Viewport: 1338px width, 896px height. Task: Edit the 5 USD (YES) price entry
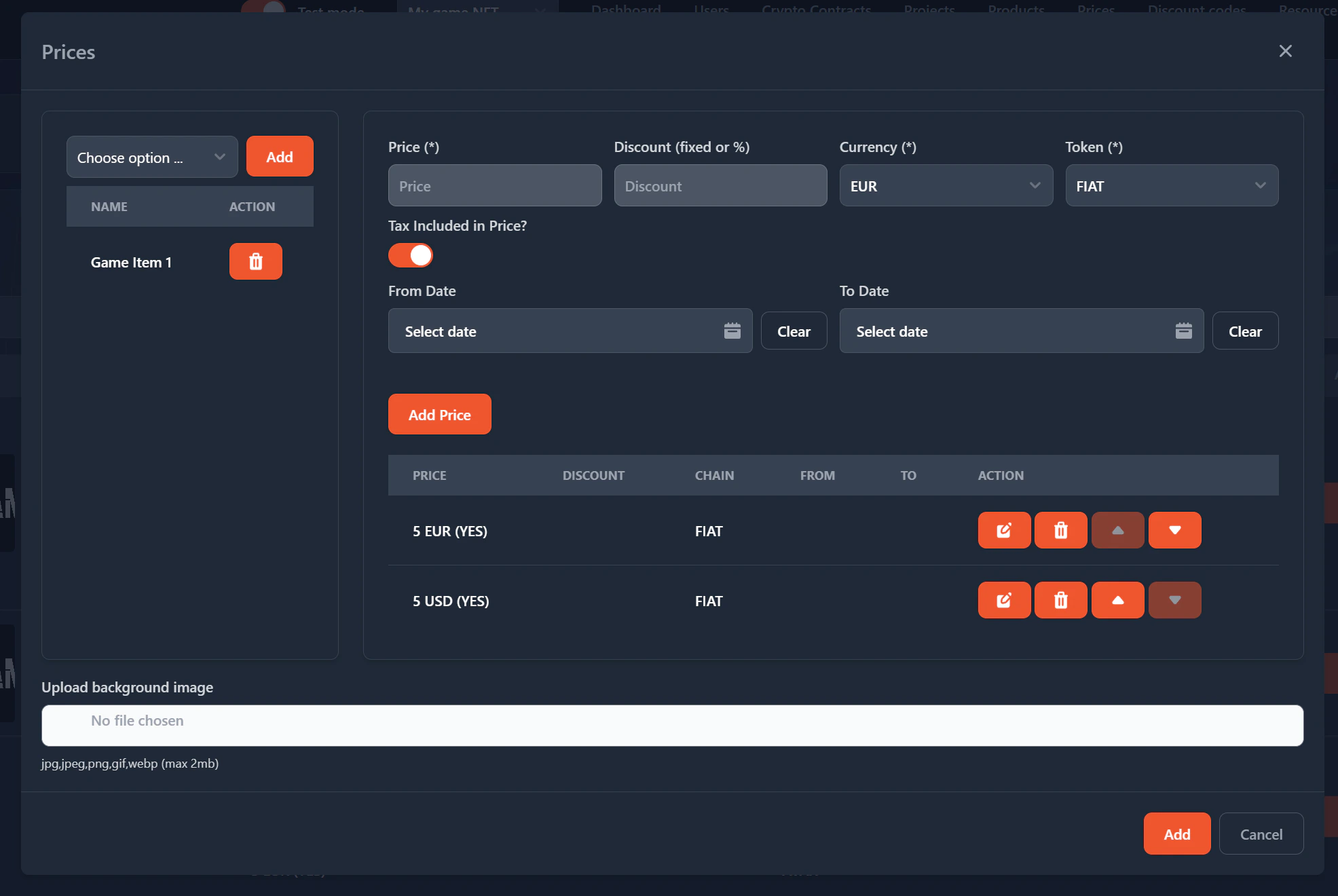point(1004,600)
